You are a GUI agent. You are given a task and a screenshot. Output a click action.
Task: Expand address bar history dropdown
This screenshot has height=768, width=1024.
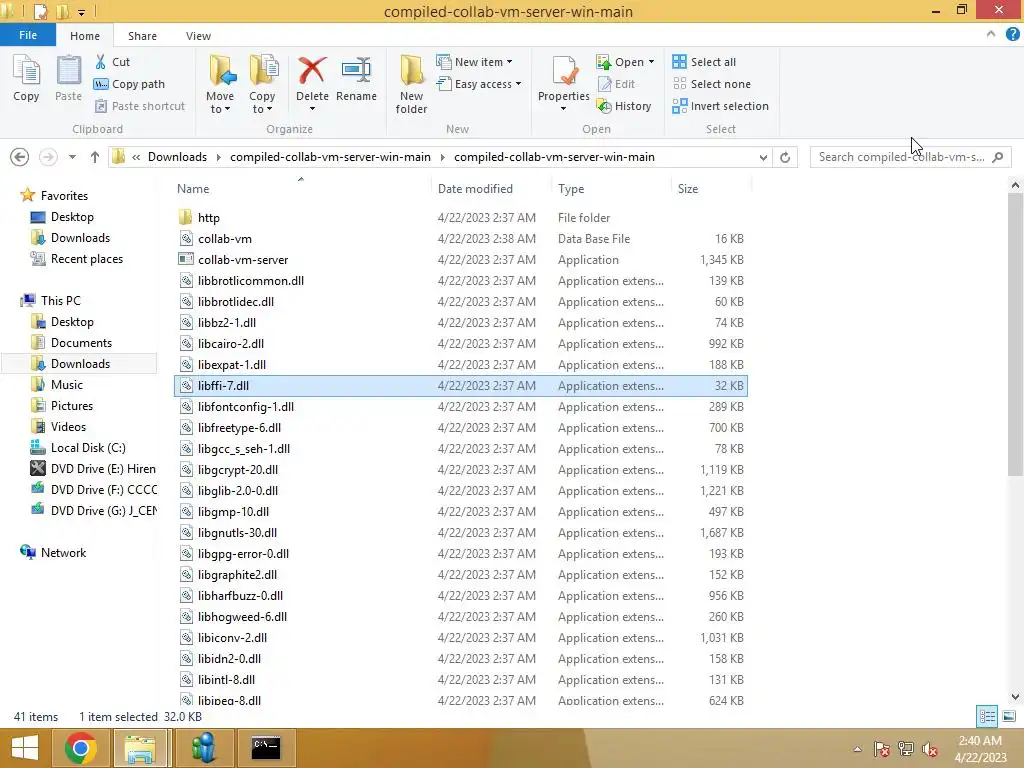click(763, 157)
